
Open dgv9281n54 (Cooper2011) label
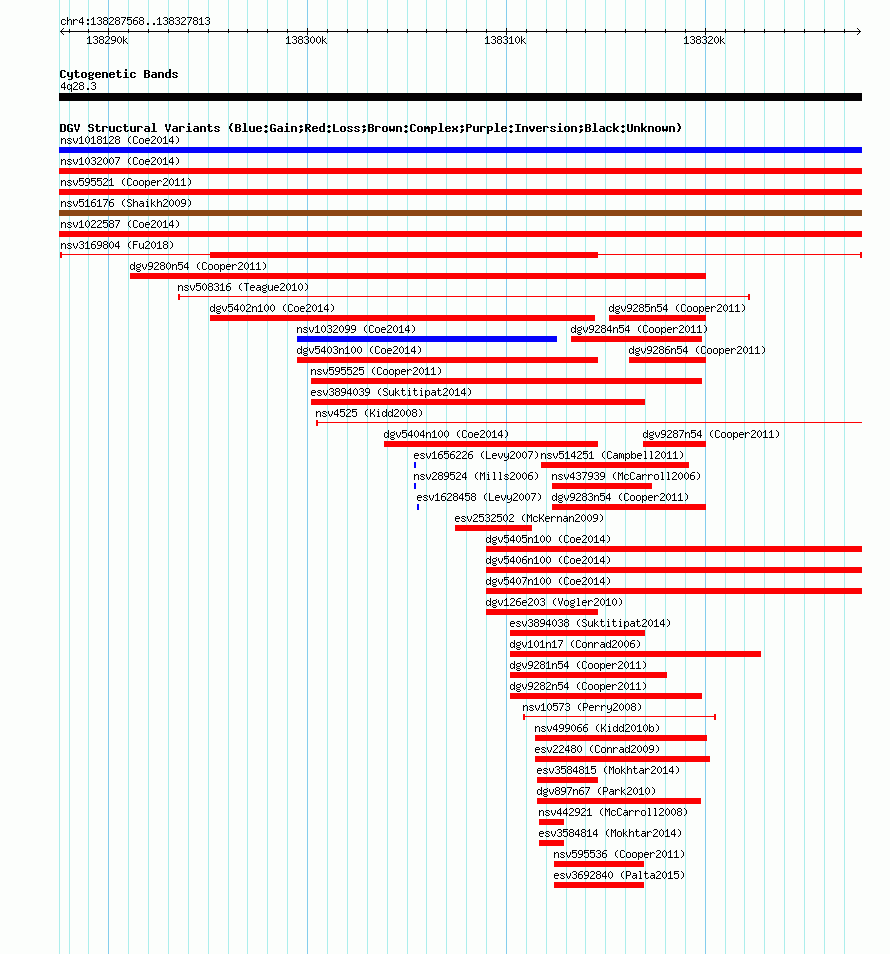click(x=579, y=665)
